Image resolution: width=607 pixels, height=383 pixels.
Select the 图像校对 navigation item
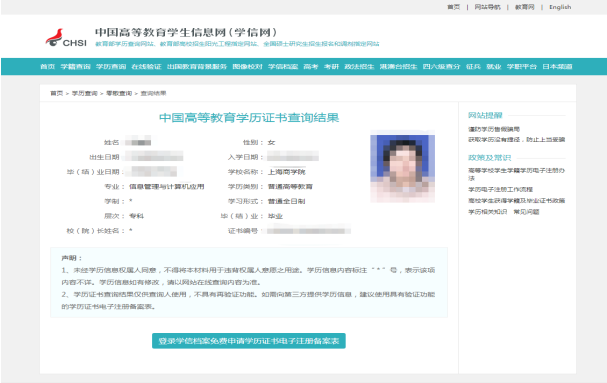tap(247, 67)
